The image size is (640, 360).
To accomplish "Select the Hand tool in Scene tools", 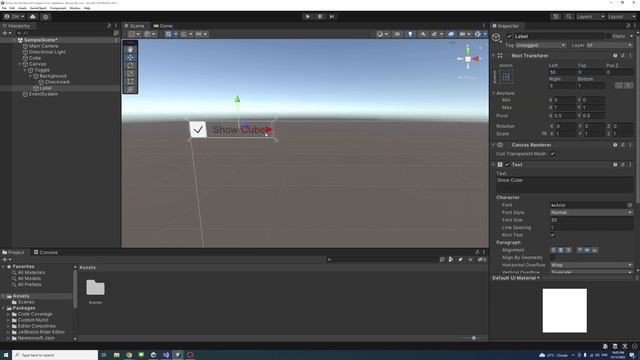I will (130, 49).
